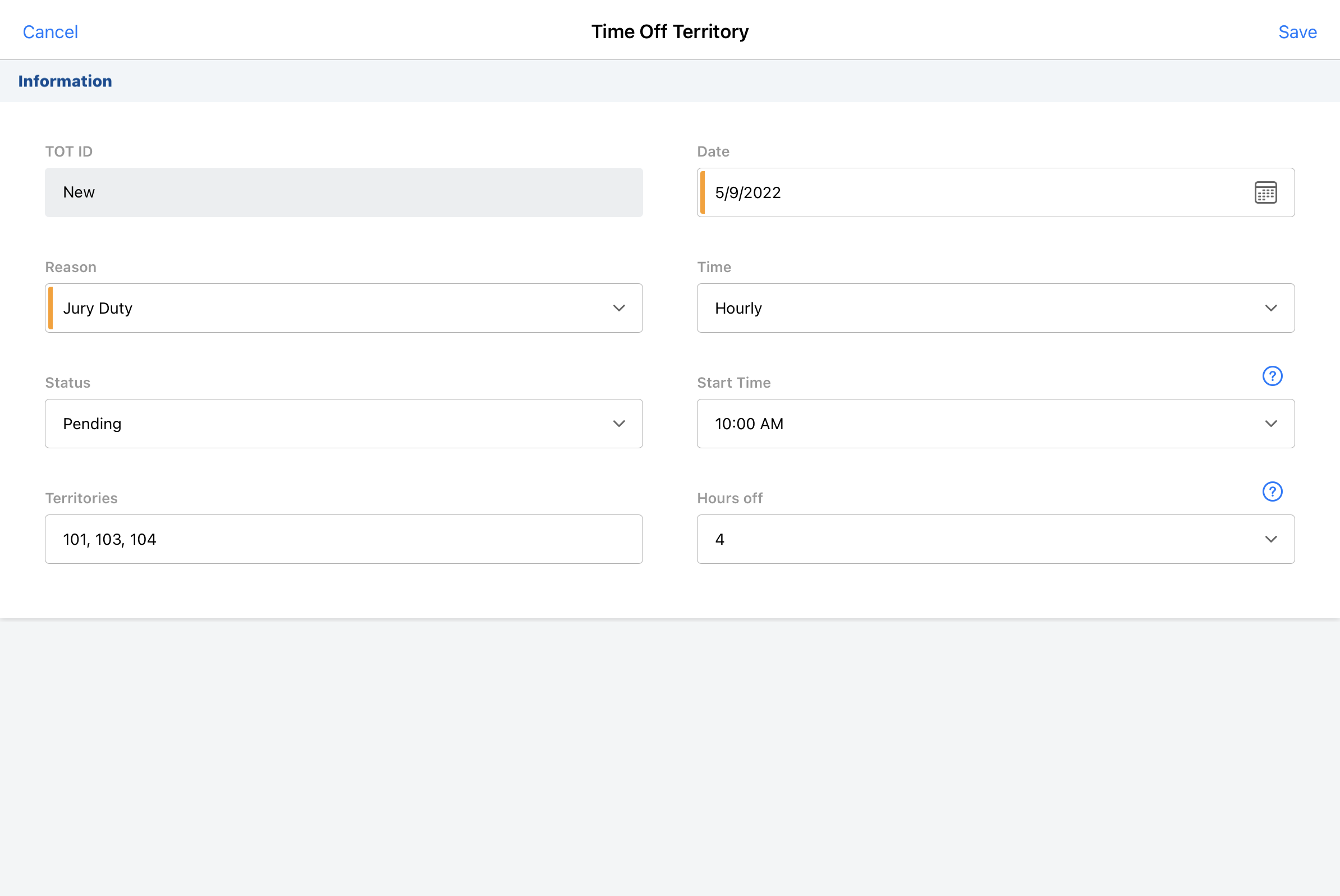Click the Information section header
The image size is (1340, 896).
(65, 81)
